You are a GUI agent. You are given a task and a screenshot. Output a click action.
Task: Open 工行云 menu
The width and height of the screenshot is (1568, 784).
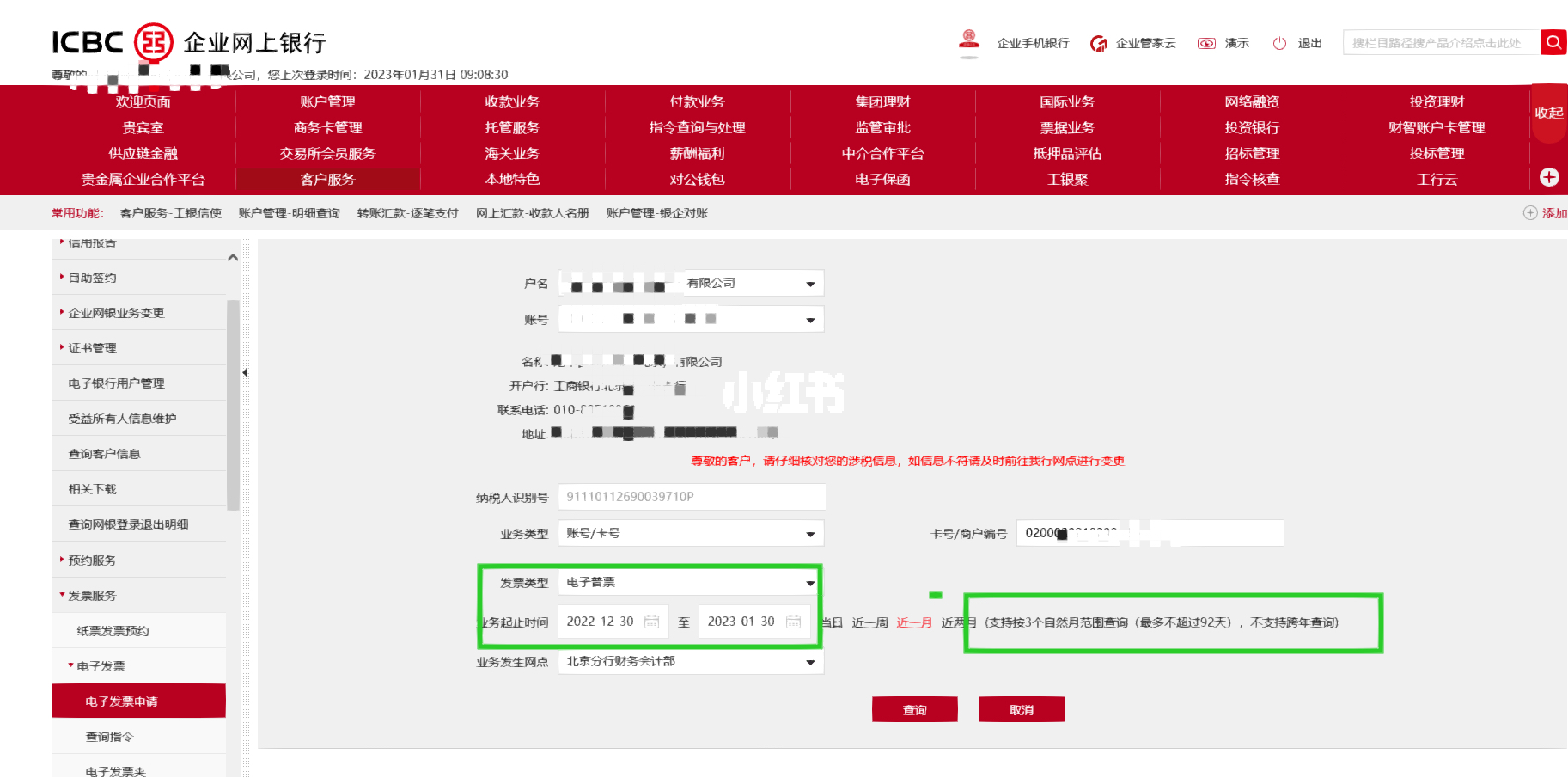[x=1437, y=179]
